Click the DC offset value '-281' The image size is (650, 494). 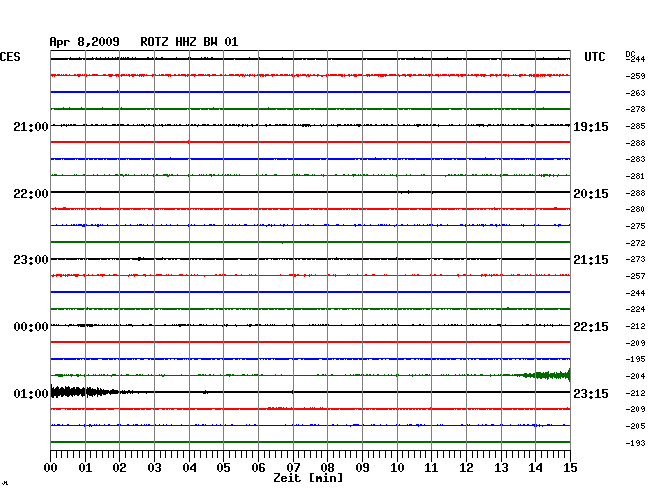coord(635,176)
